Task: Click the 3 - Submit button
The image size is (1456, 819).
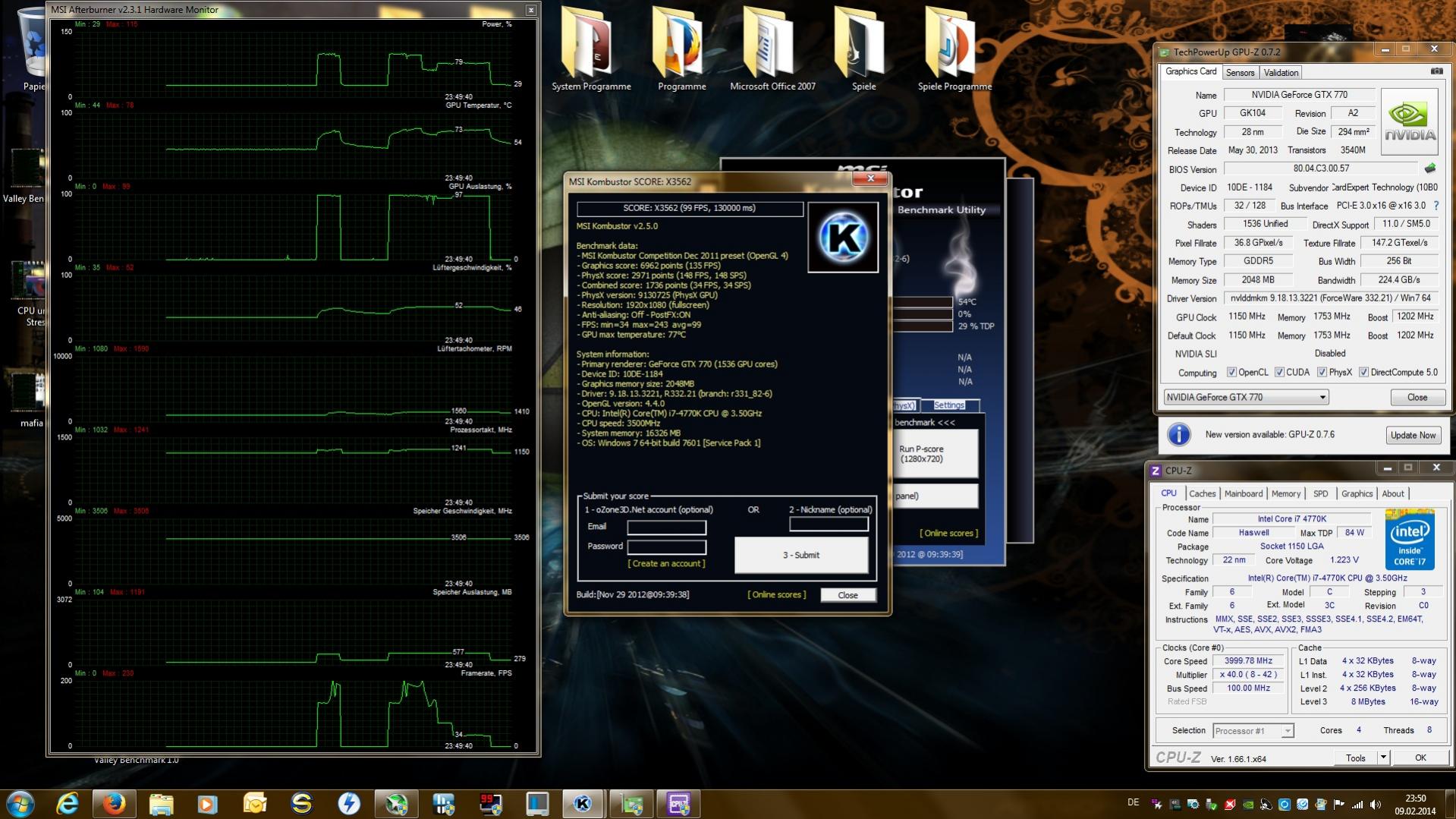Action: 800,555
